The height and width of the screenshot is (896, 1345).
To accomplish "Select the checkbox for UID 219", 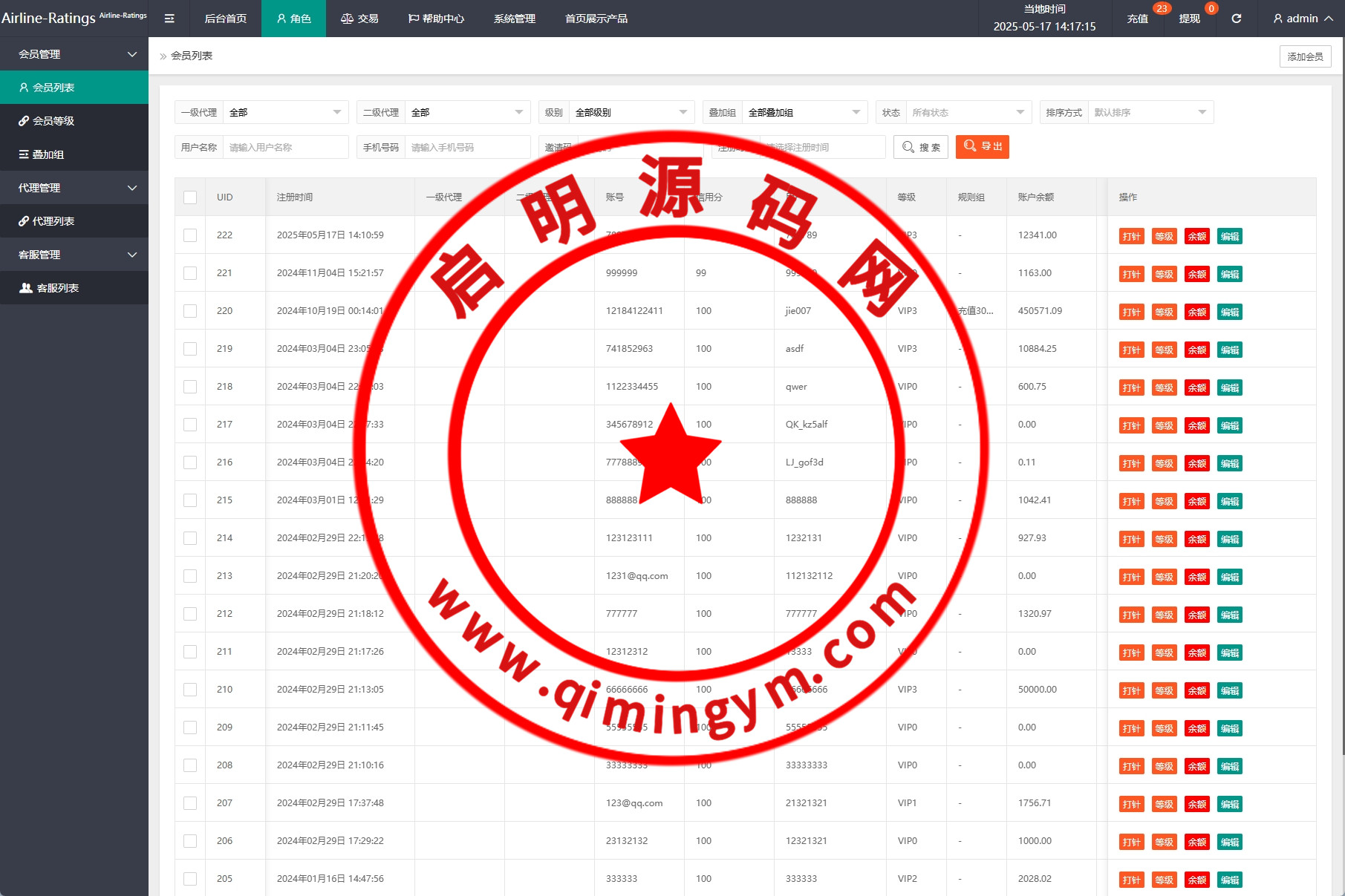I will pyautogui.click(x=190, y=349).
